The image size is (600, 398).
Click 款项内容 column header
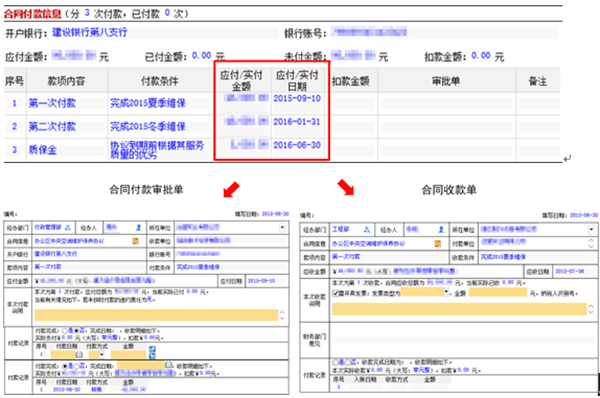66,81
